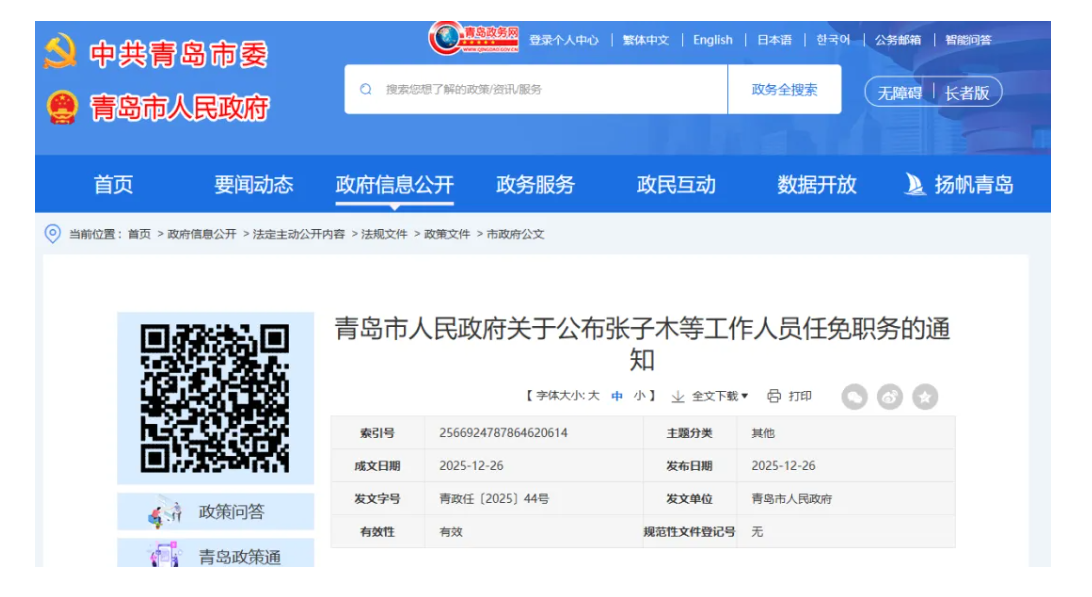1092x597 pixels.
Task: Click the printer icon to print
Action: coord(774,396)
